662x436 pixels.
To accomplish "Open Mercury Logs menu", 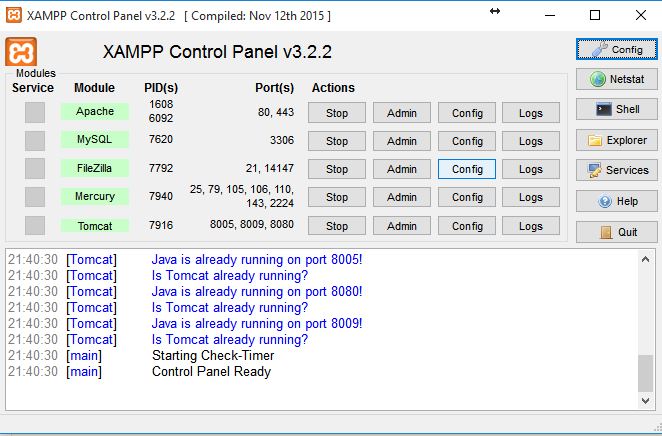I will point(531,197).
